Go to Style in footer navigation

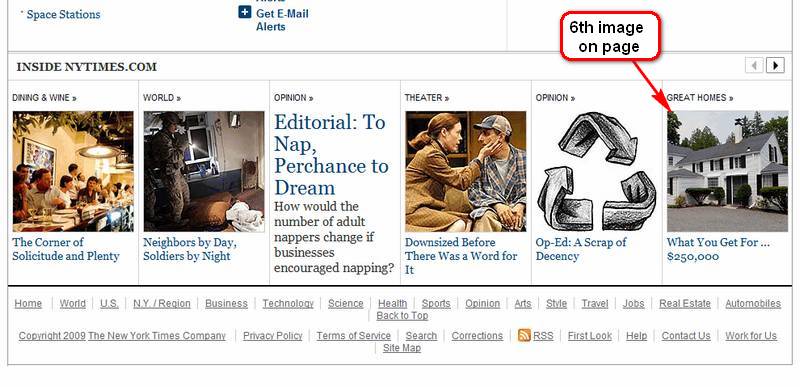556,303
